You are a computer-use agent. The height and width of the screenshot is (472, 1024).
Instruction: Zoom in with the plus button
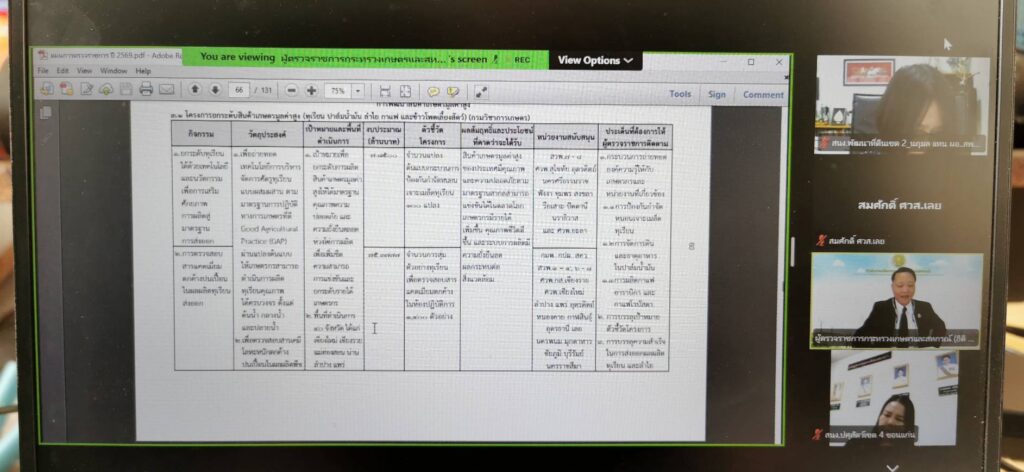311,90
